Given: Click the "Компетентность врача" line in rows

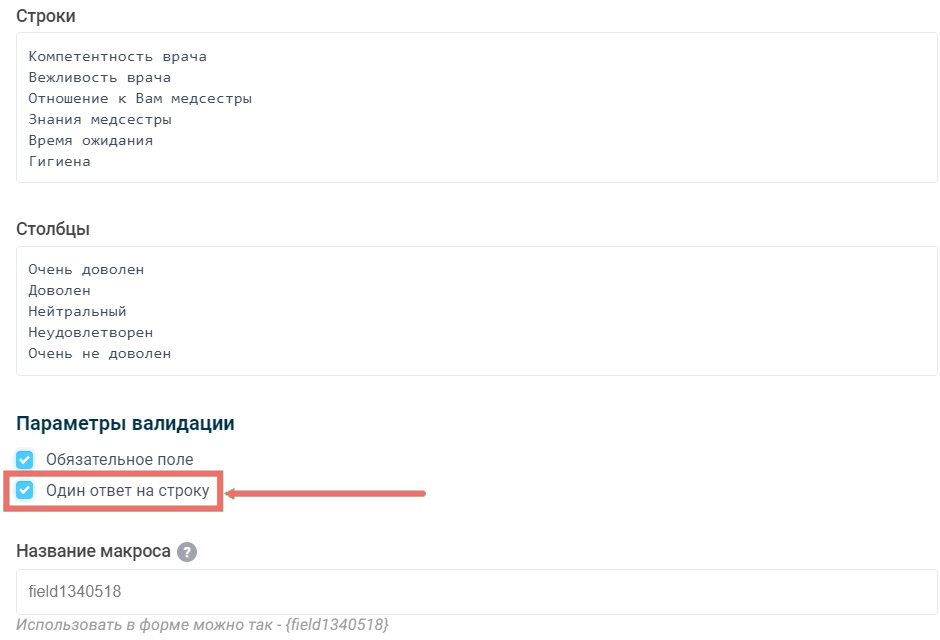Looking at the screenshot, I should [118, 57].
